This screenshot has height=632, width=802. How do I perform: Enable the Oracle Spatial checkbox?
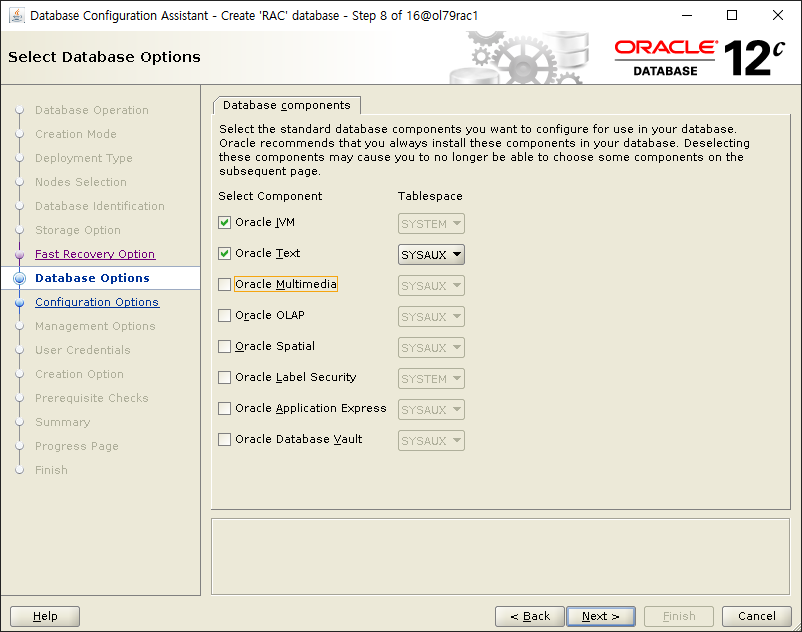[x=224, y=347]
